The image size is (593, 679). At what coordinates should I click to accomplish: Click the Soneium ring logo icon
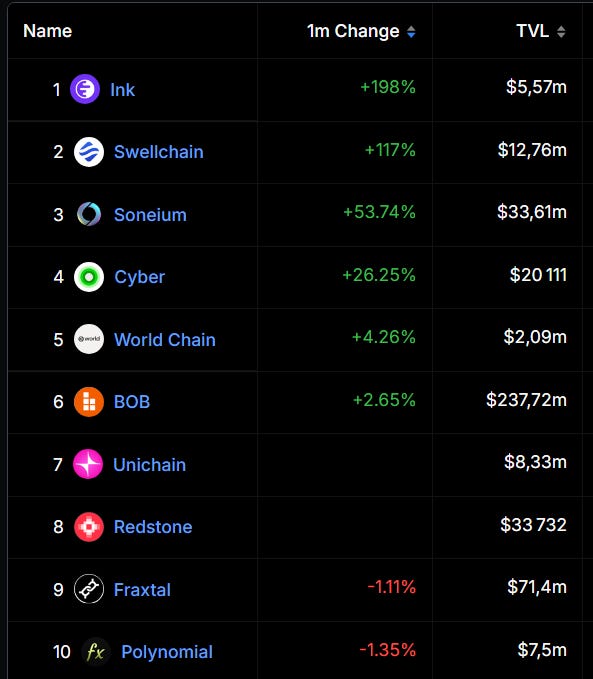89,214
